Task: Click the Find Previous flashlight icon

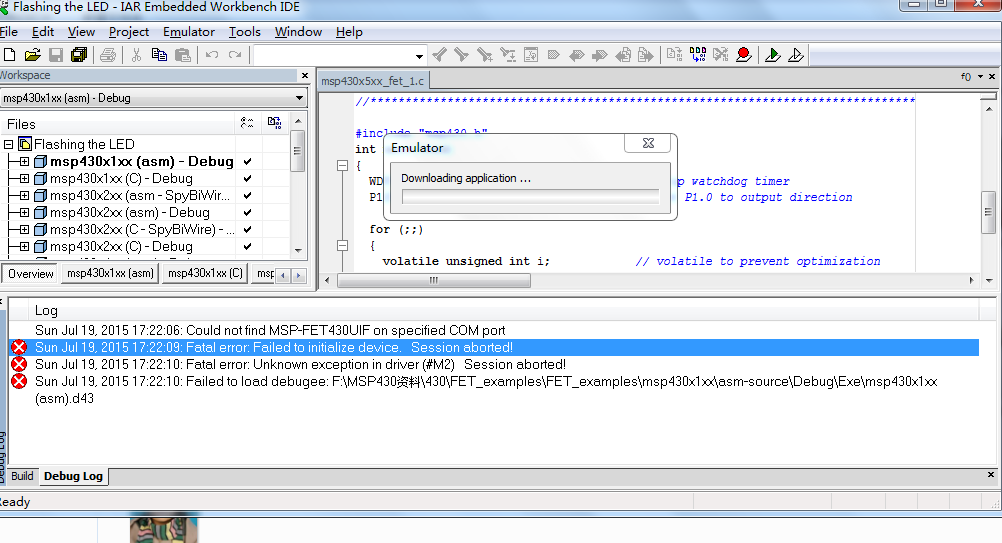Action: click(x=440, y=56)
